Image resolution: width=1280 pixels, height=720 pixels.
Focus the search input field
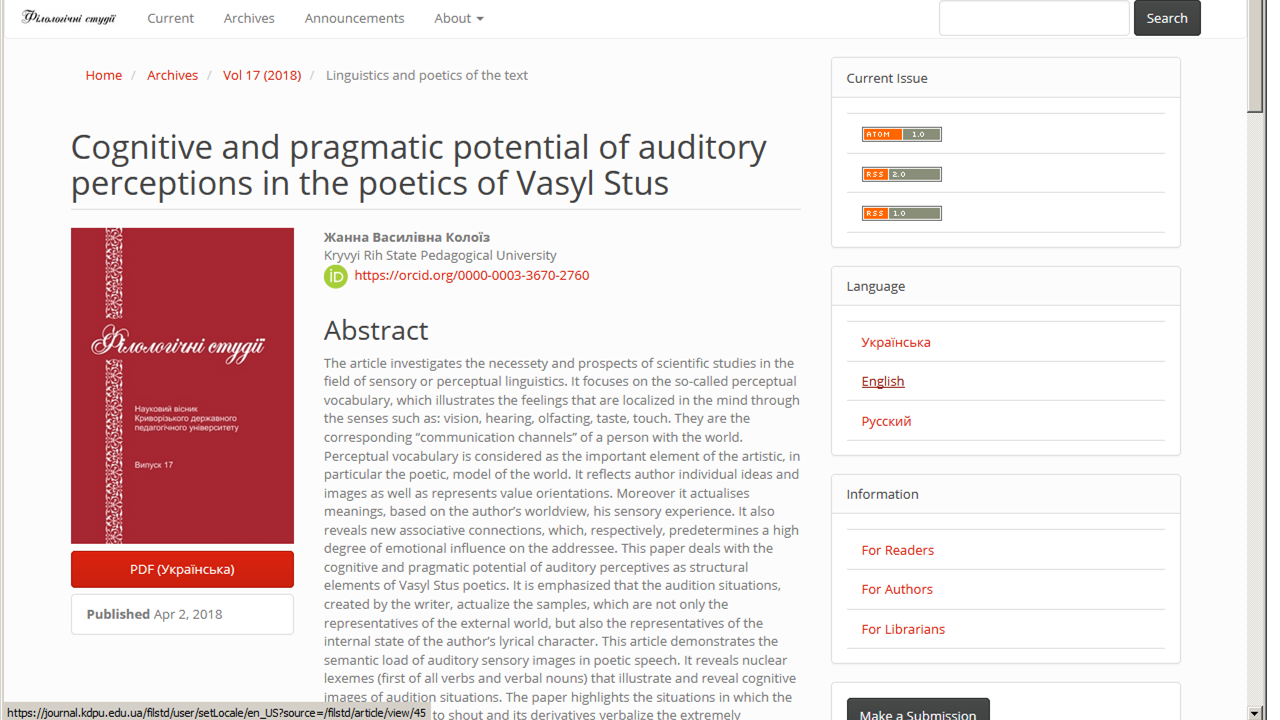pyautogui.click(x=1033, y=18)
